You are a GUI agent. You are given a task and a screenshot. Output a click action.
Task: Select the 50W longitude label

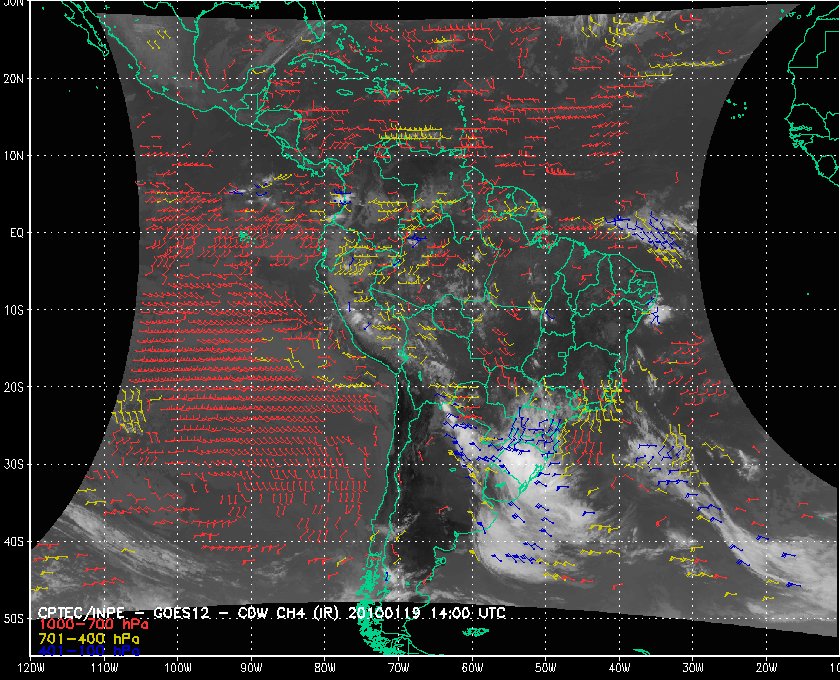point(545,668)
